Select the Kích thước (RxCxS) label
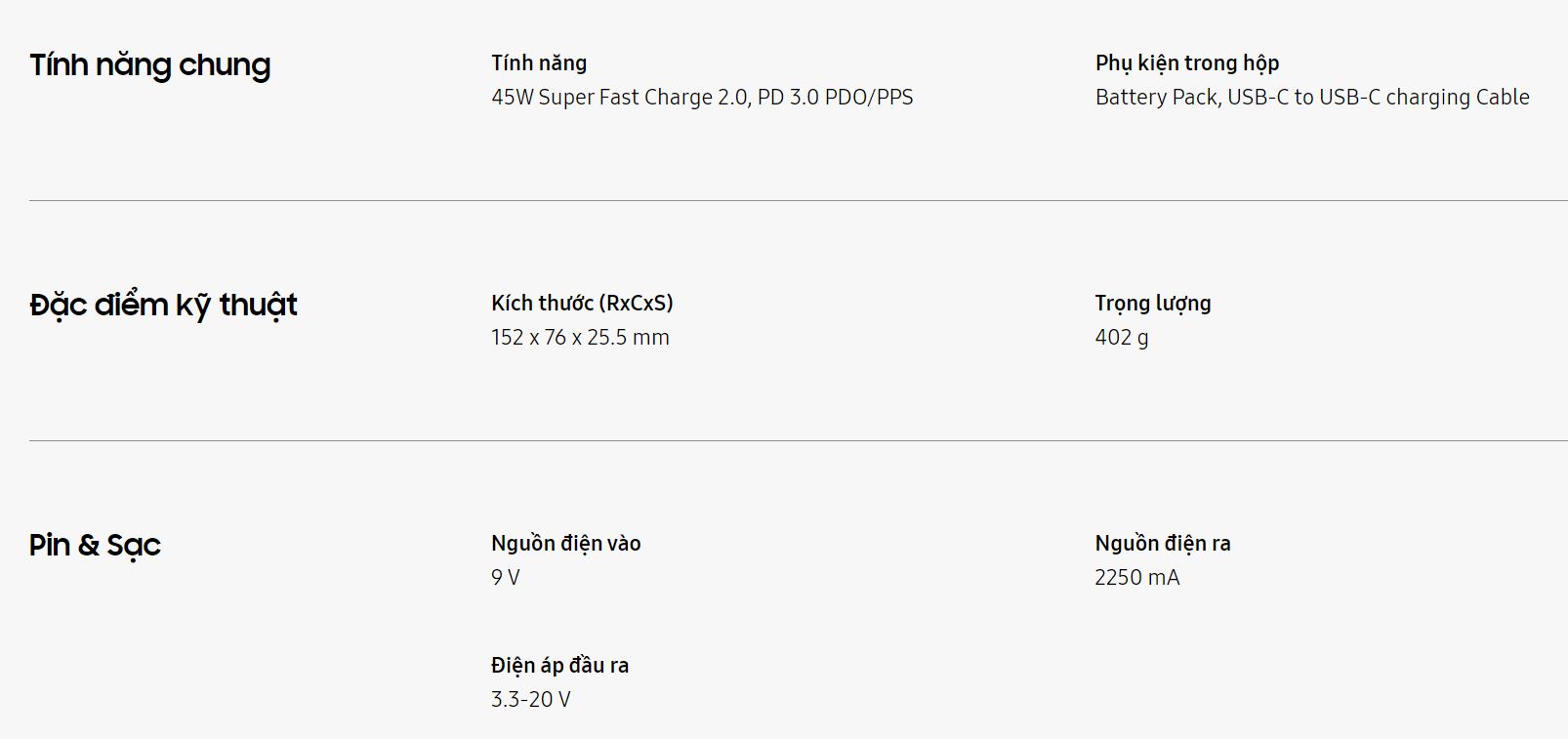The image size is (1568, 739). point(582,304)
